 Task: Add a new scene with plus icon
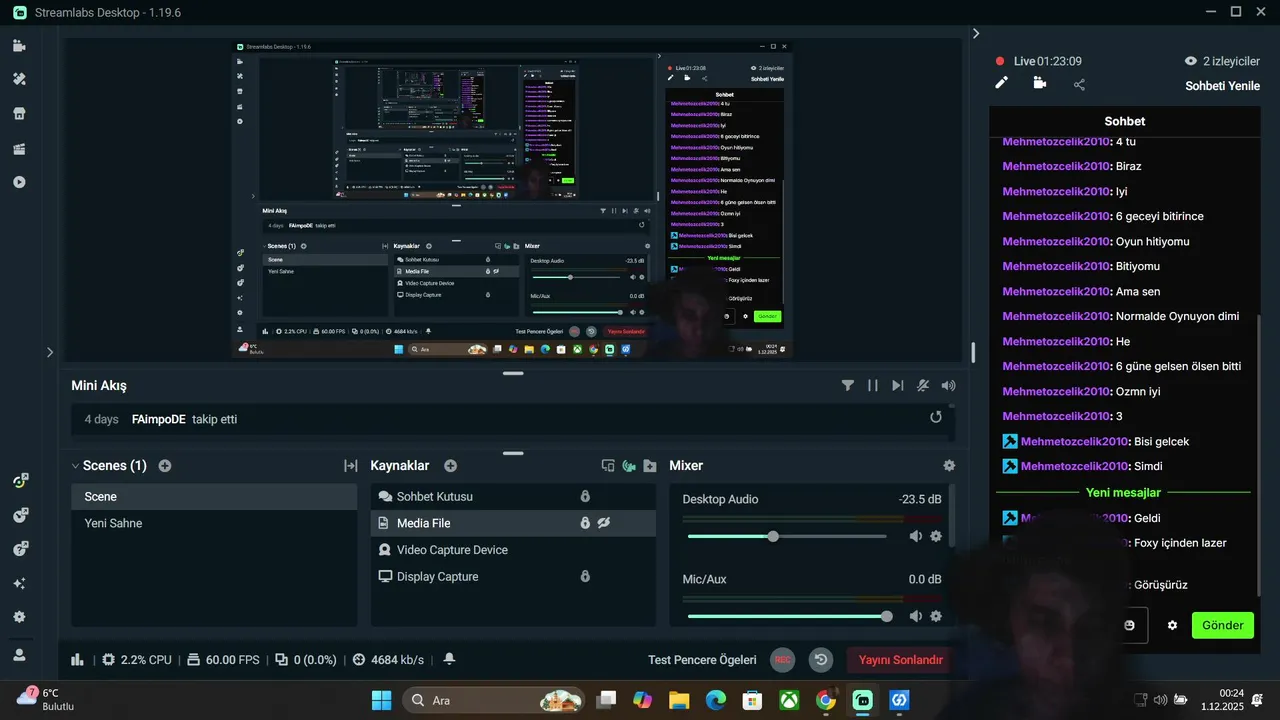[x=165, y=466]
